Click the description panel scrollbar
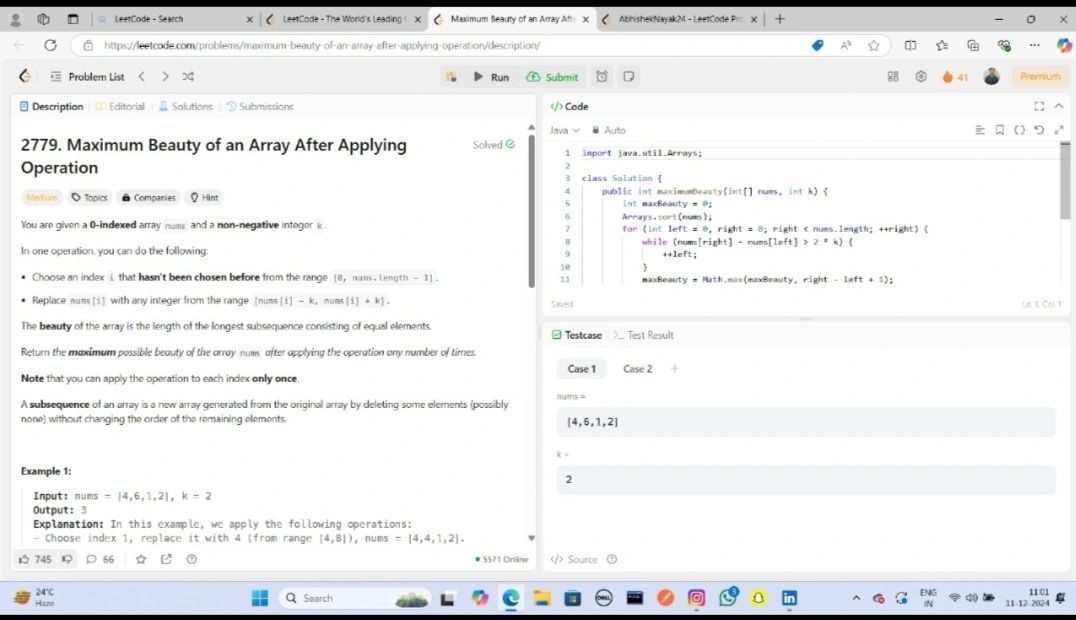 click(531, 211)
